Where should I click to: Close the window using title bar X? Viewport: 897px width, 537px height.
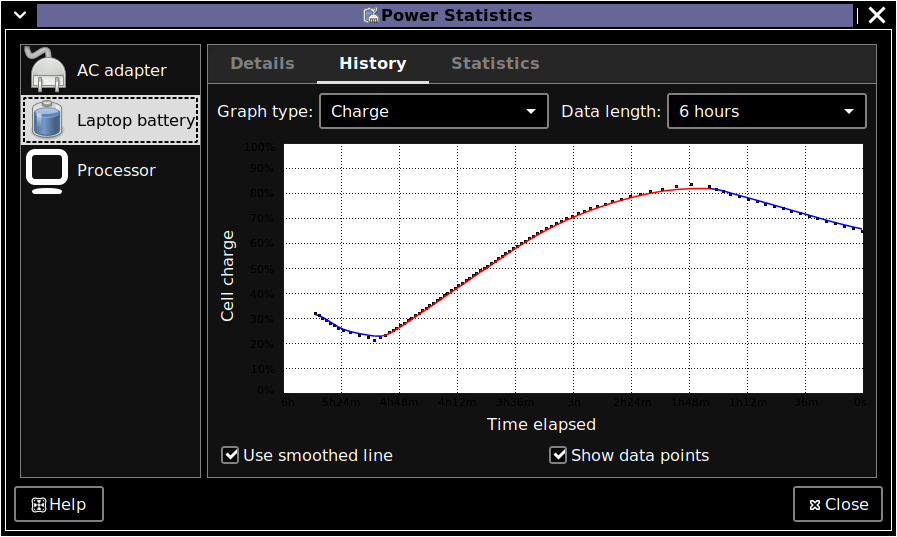point(876,15)
